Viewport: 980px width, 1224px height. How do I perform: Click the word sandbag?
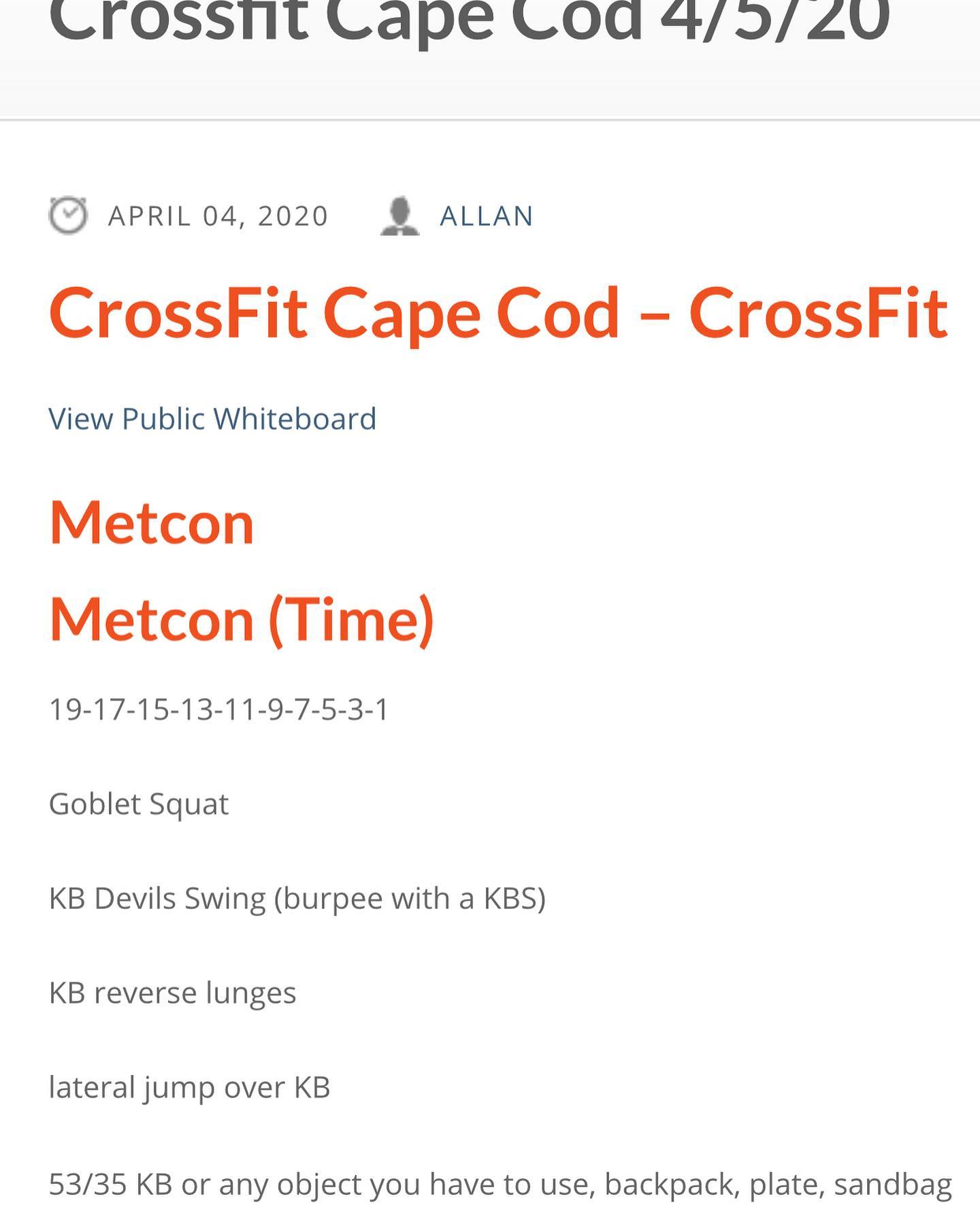pos(893,1184)
